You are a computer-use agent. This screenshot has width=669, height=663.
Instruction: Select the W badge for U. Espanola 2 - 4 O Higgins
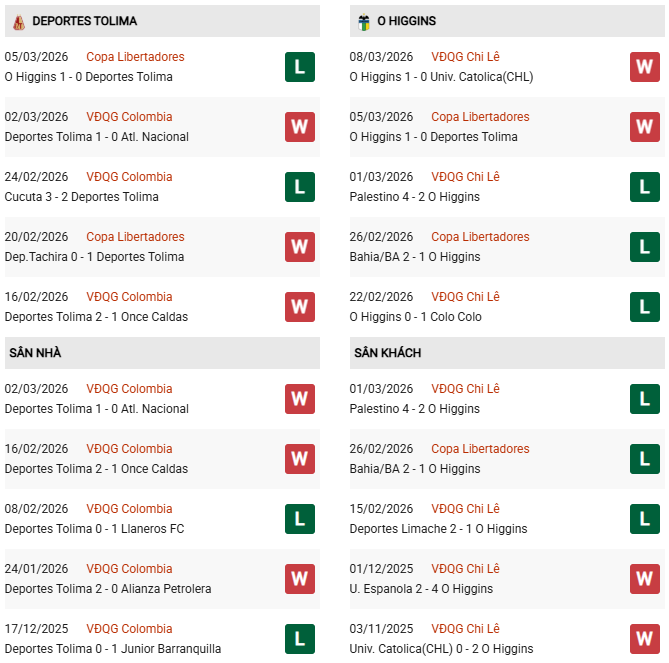point(644,579)
